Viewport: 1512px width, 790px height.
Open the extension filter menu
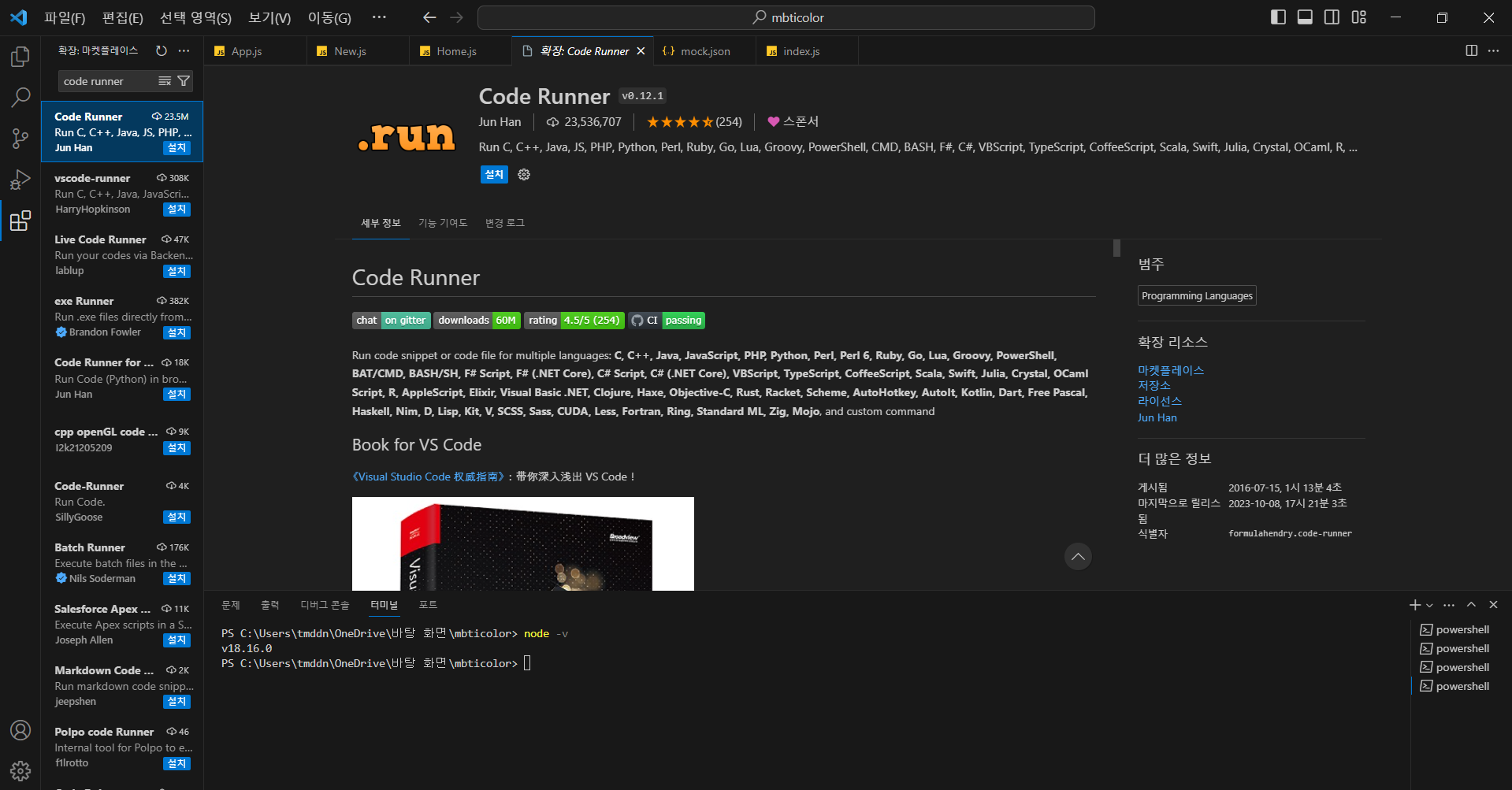(x=184, y=81)
